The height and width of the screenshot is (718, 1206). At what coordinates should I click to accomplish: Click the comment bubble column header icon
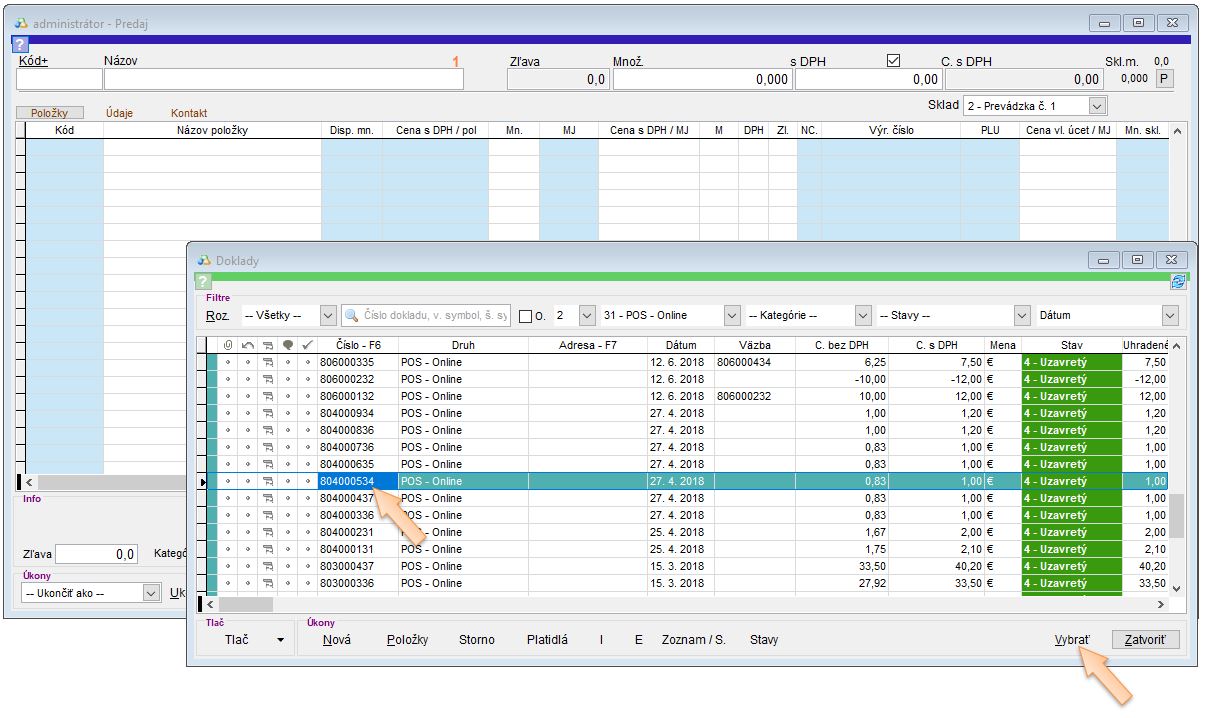[x=288, y=345]
